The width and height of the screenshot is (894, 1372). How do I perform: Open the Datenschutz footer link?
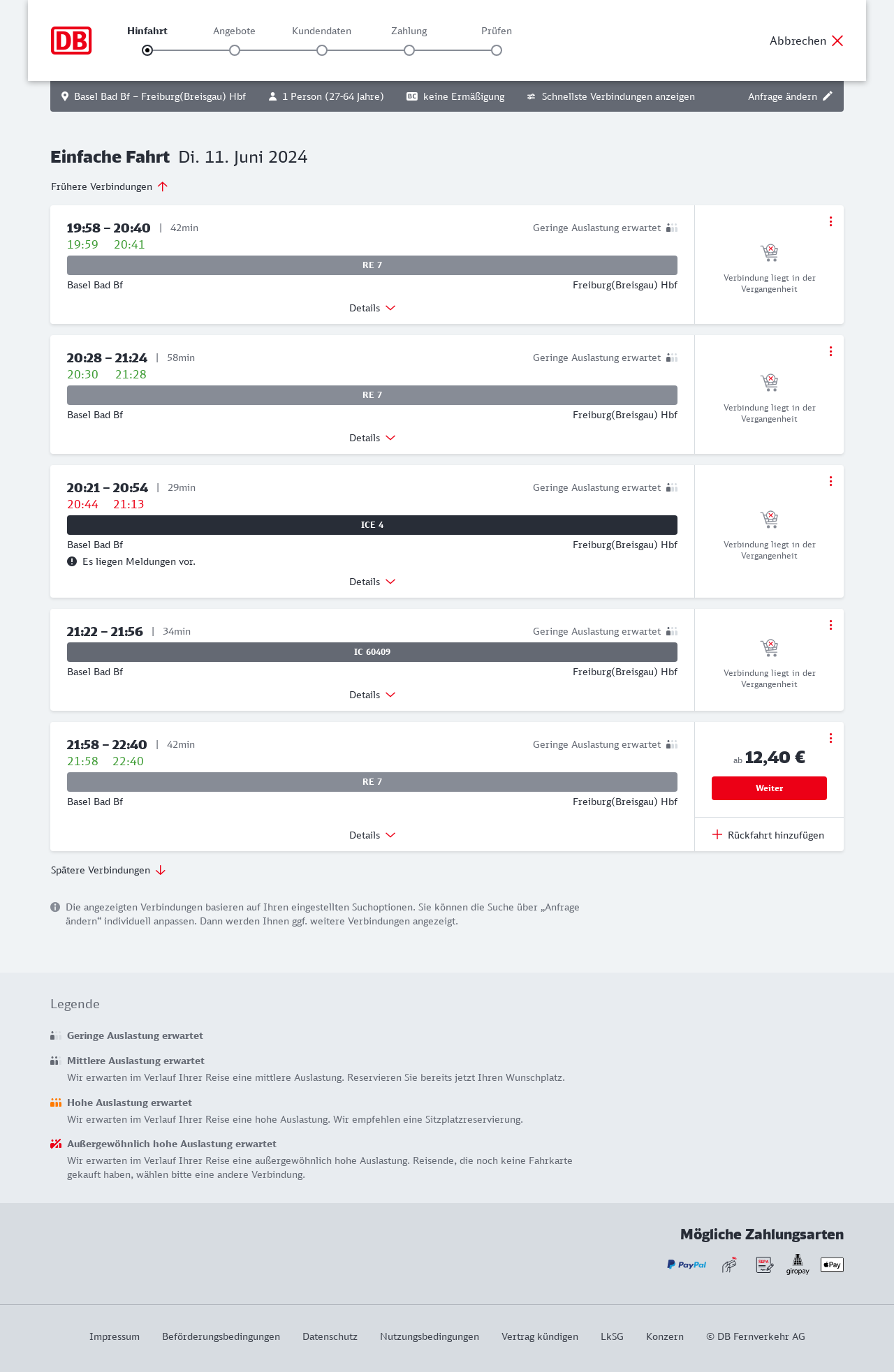tap(330, 1336)
